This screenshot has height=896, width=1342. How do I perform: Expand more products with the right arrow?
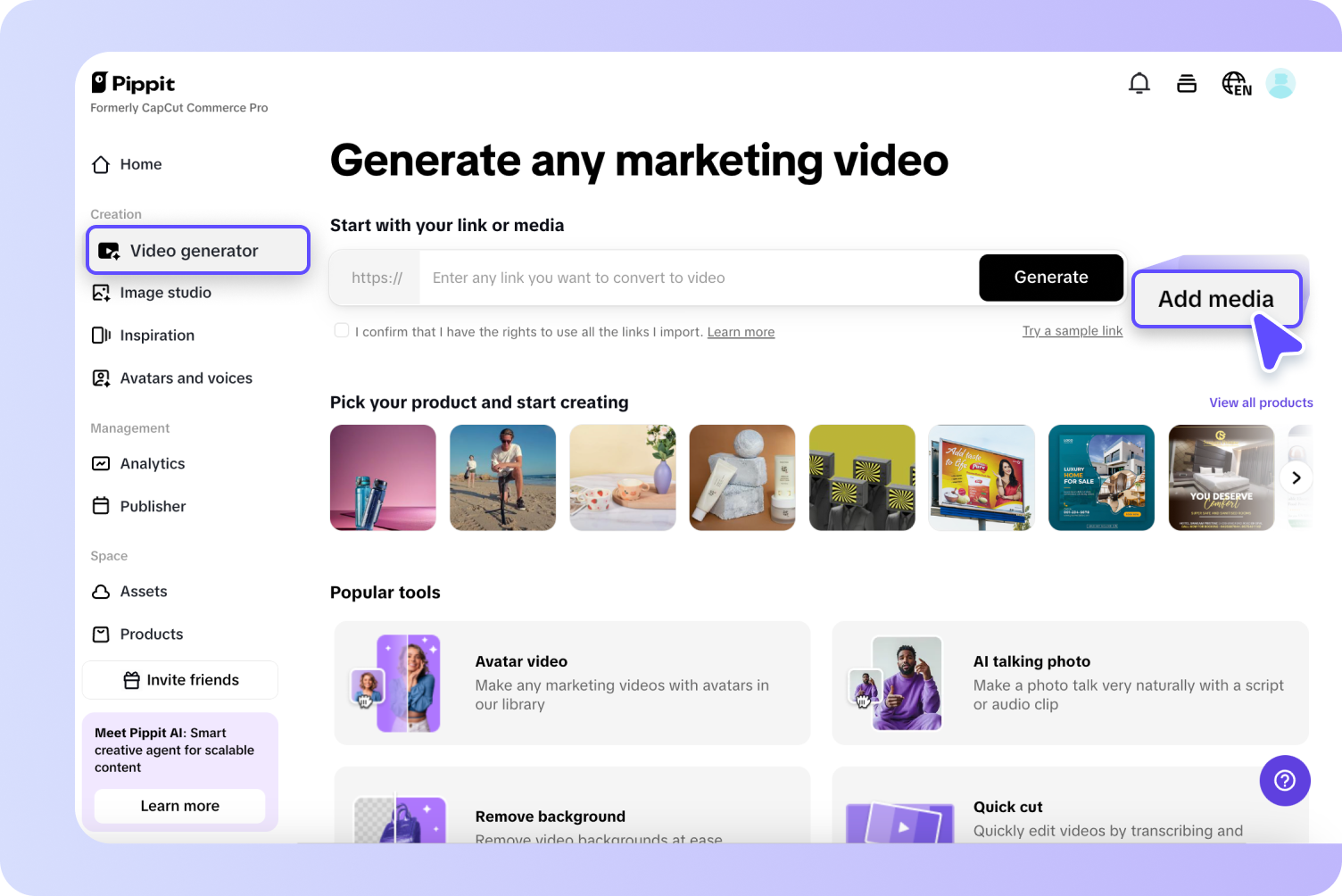point(1296,477)
